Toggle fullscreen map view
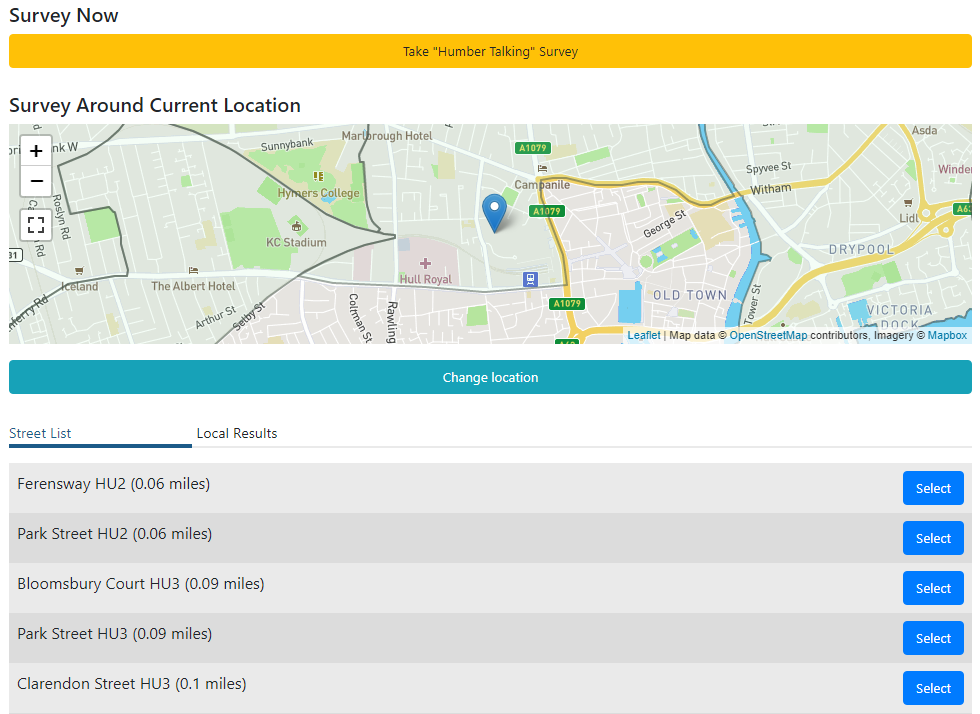The image size is (980, 714). tap(36, 225)
